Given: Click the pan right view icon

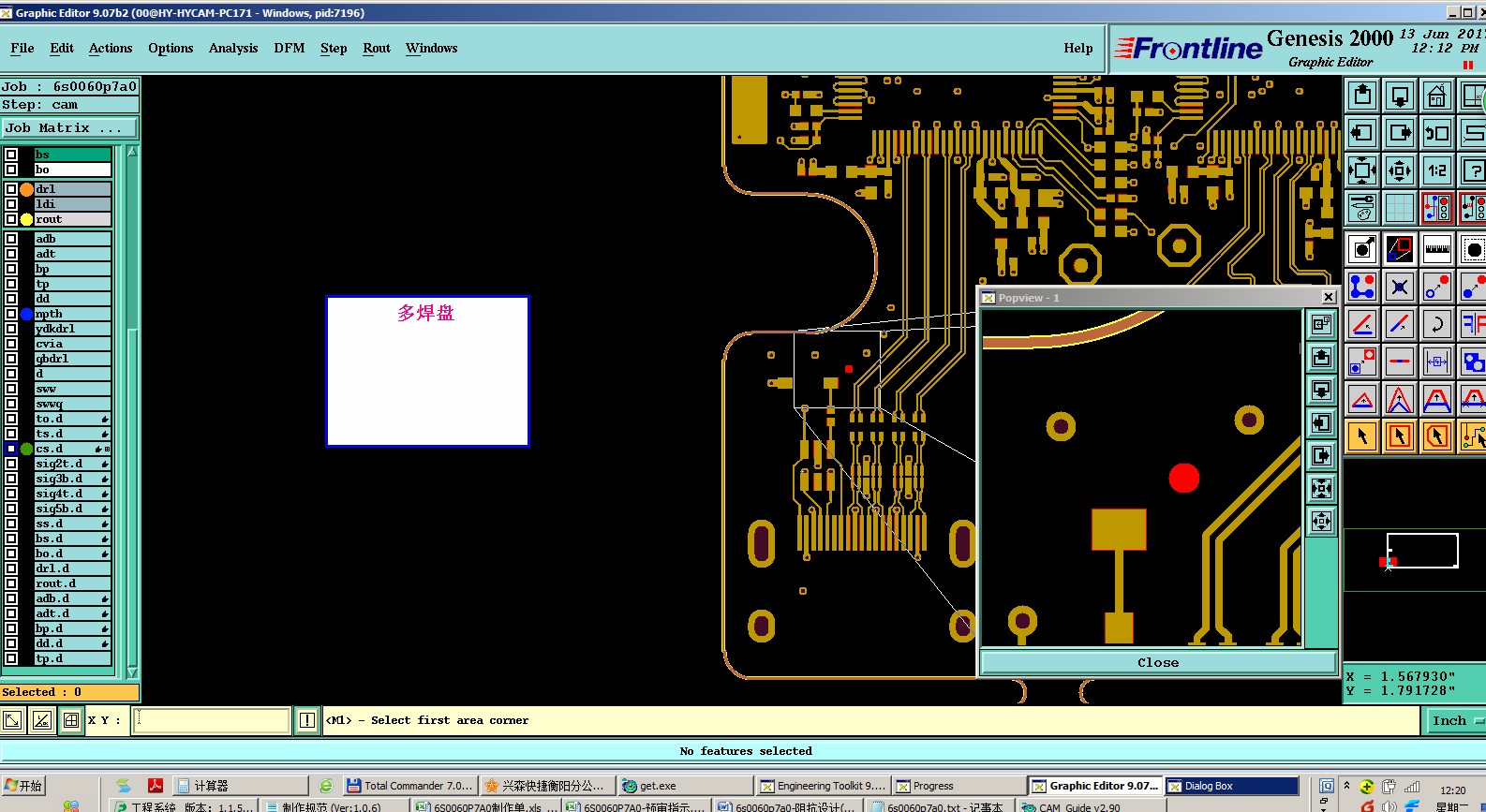Looking at the screenshot, I should tap(1400, 133).
